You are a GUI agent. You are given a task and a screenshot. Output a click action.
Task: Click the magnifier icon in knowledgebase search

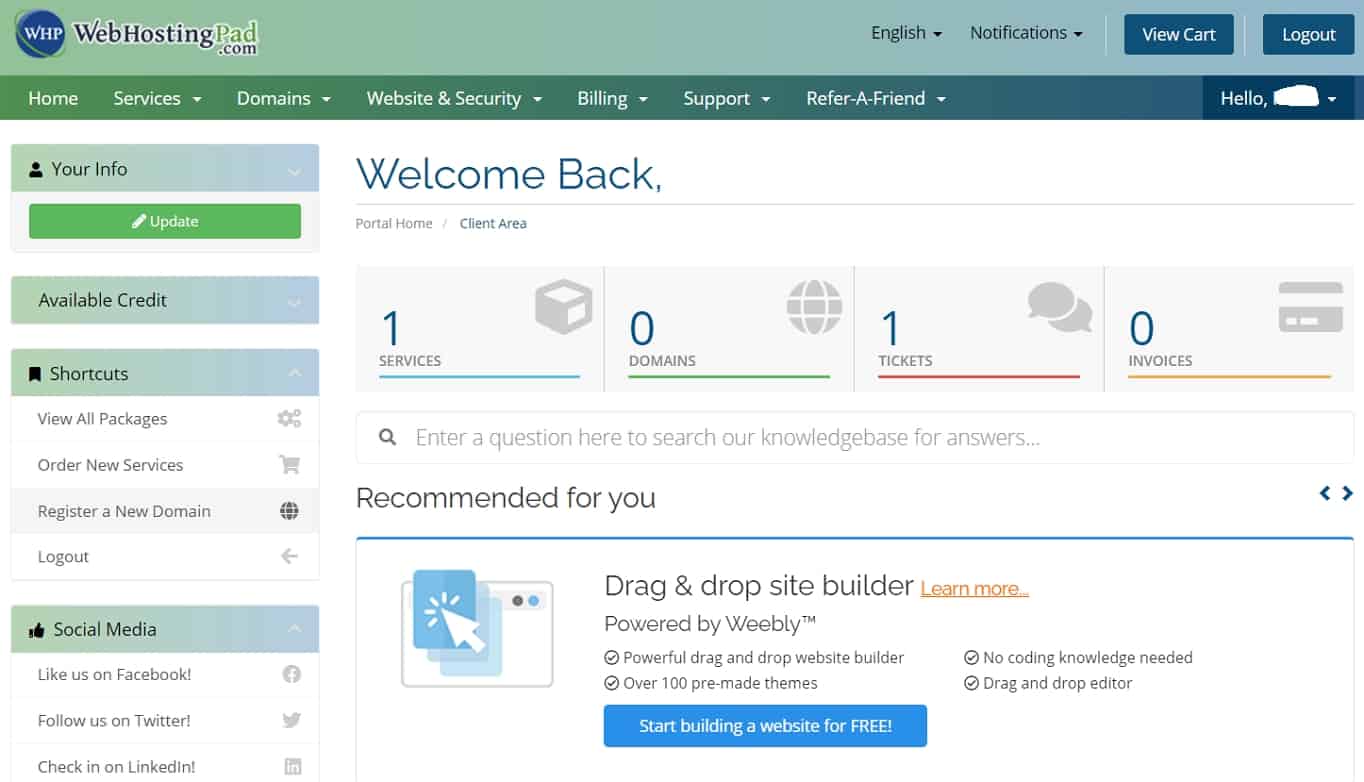point(388,437)
